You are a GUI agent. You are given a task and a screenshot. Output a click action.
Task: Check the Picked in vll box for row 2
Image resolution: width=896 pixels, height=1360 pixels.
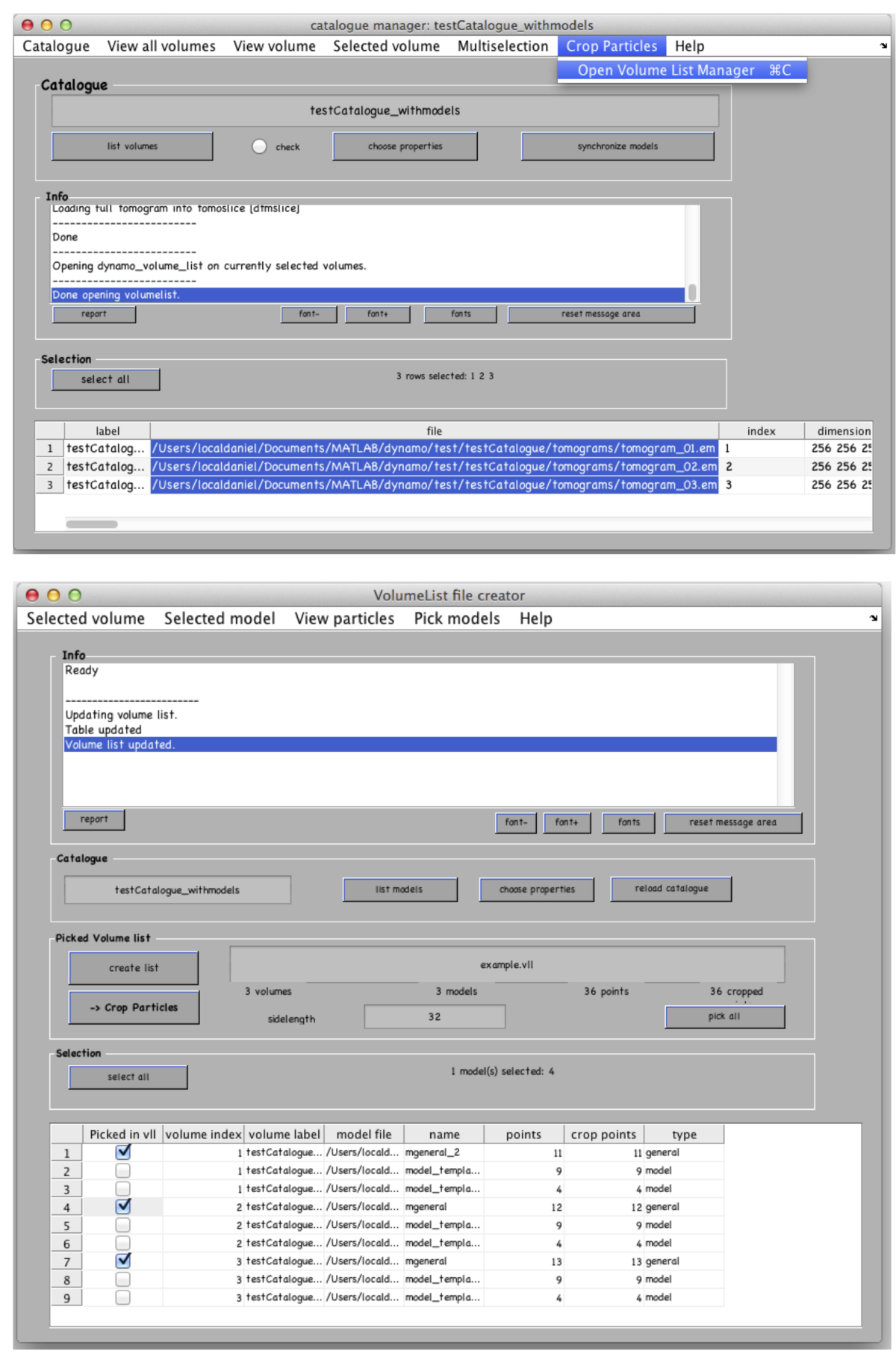pos(123,1170)
